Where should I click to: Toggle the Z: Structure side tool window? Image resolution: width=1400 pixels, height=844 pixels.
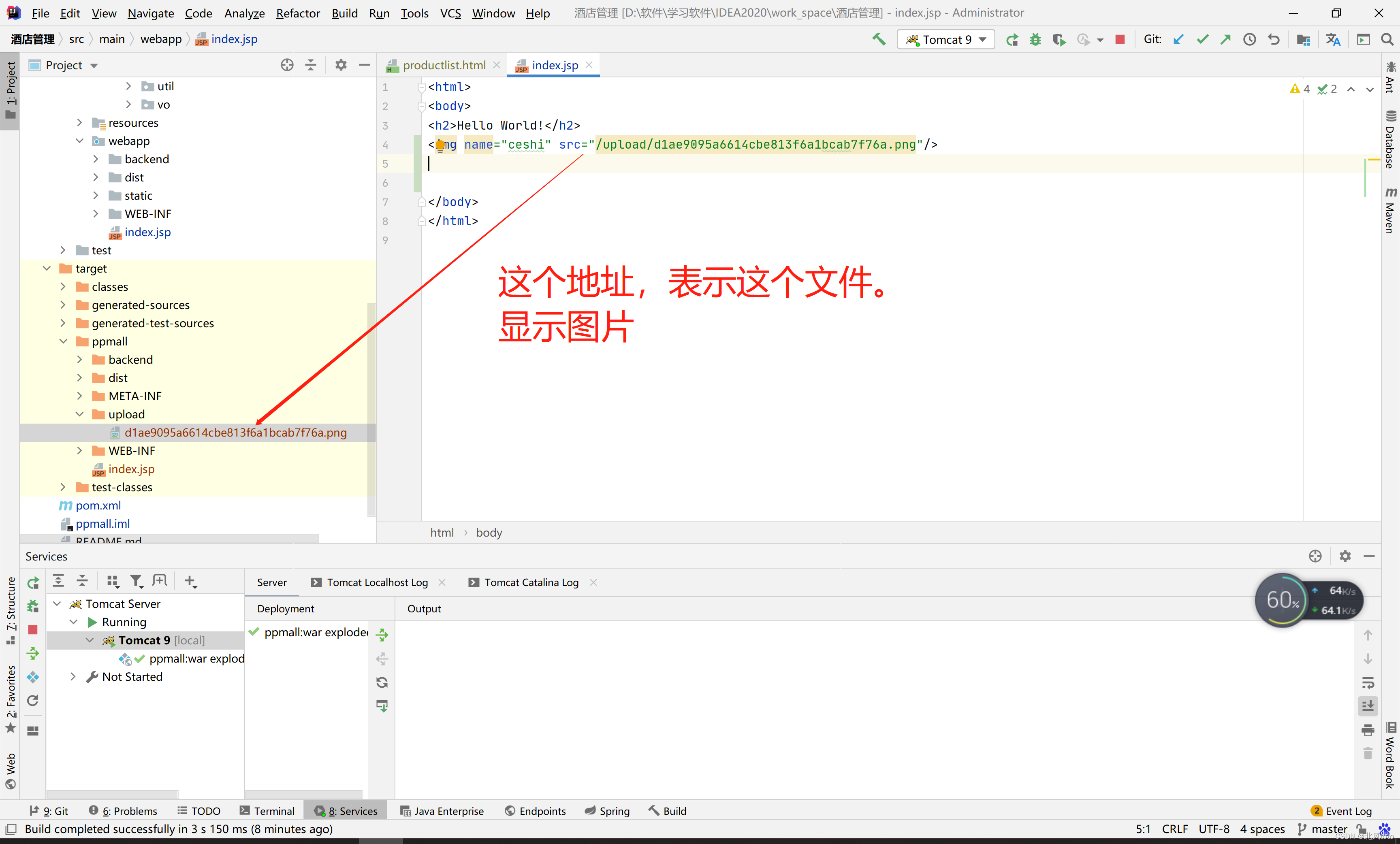tap(10, 611)
